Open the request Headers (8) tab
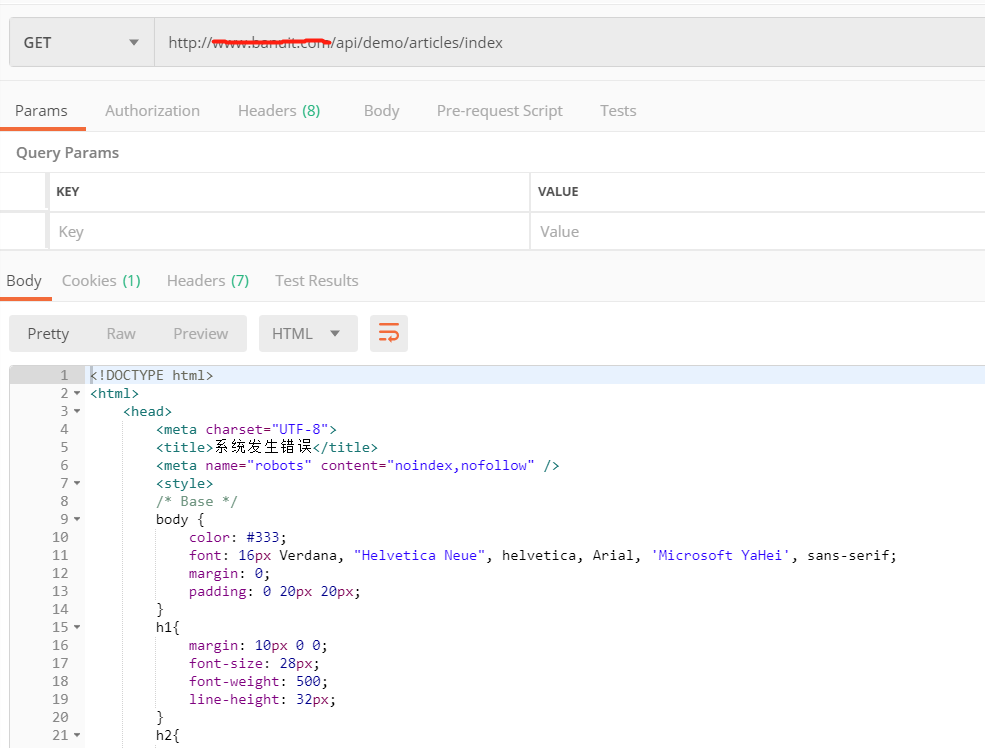The width and height of the screenshot is (985, 748). point(279,111)
